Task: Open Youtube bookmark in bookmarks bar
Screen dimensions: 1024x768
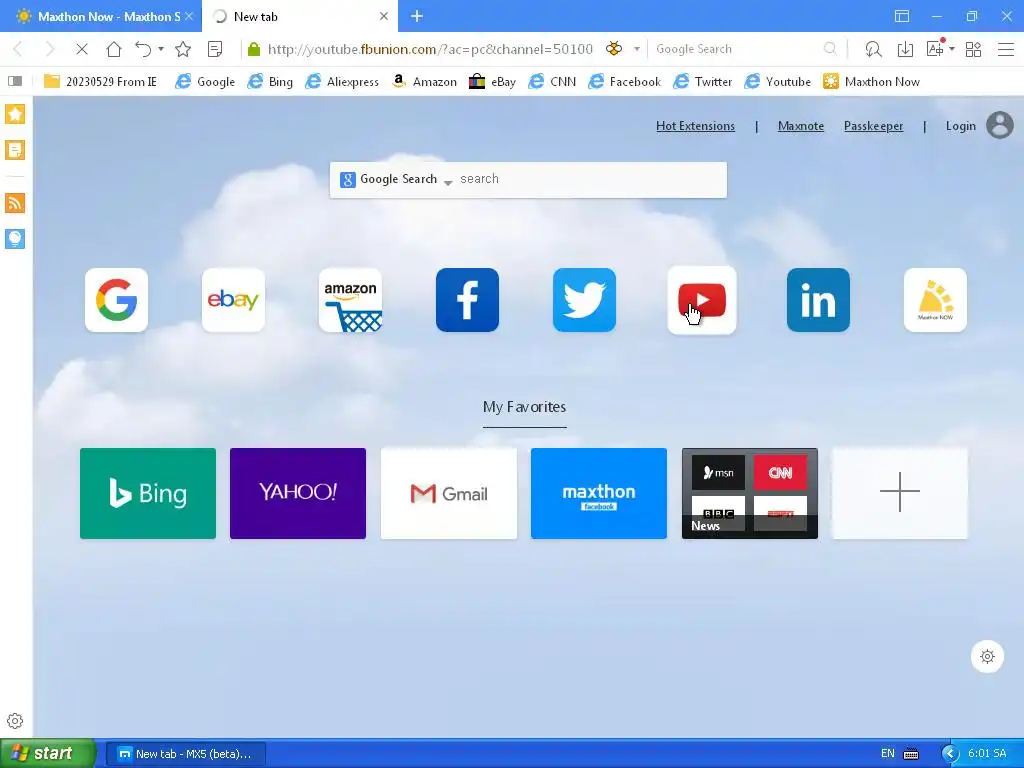Action: pyautogui.click(x=778, y=81)
